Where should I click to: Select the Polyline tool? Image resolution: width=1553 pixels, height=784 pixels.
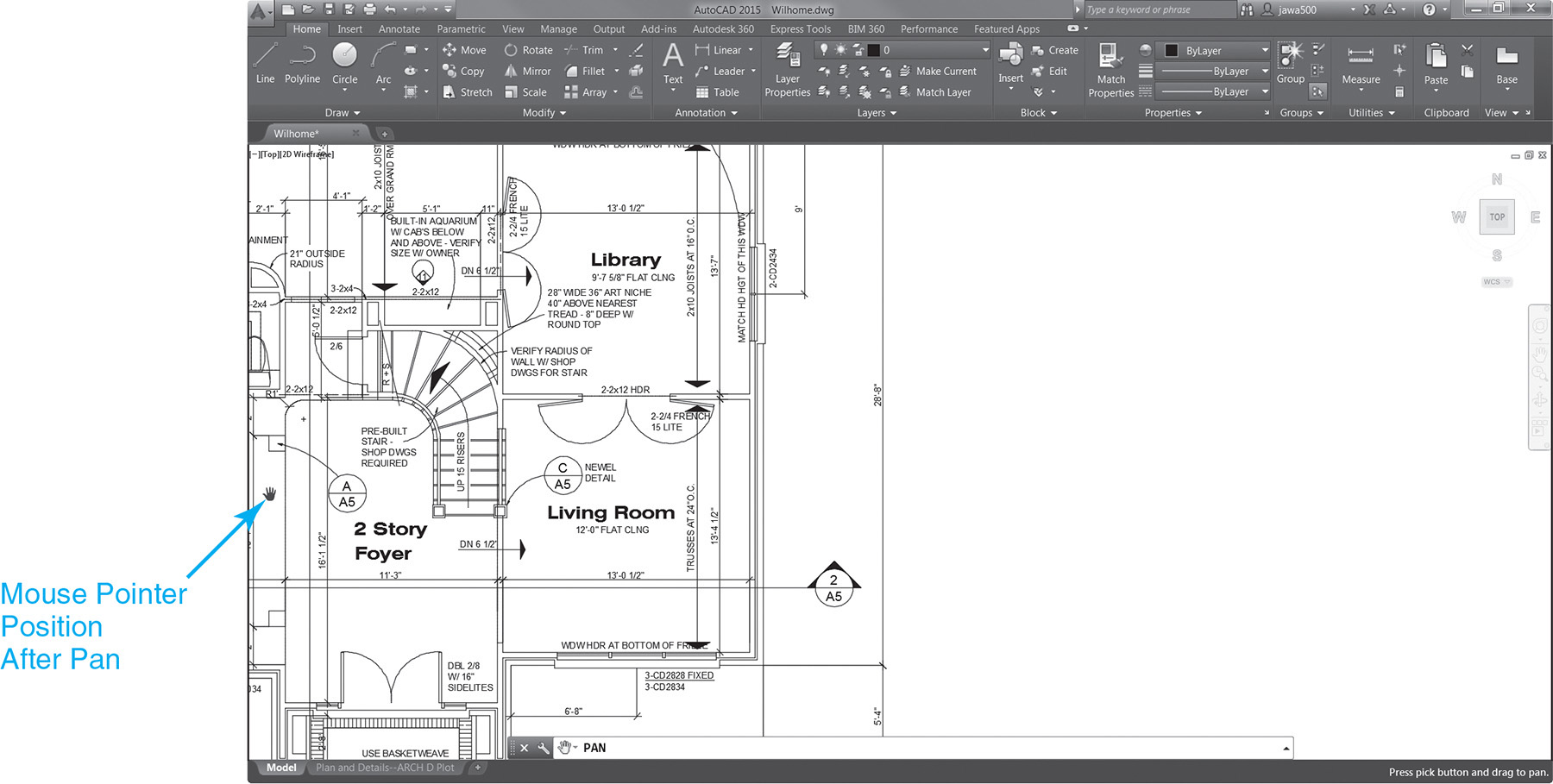(302, 63)
